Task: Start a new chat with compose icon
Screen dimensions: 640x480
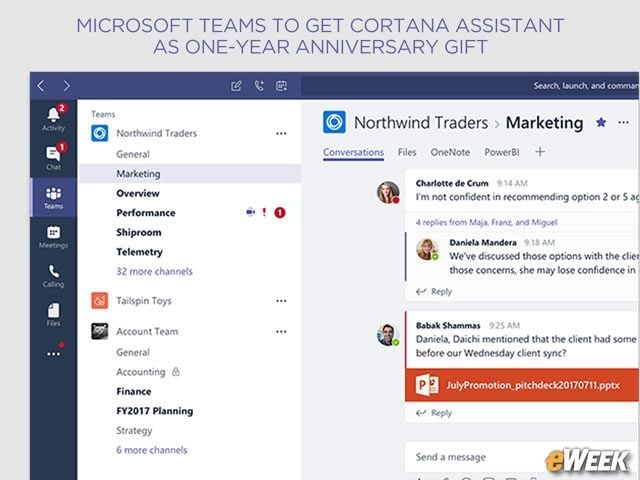Action: [236, 86]
